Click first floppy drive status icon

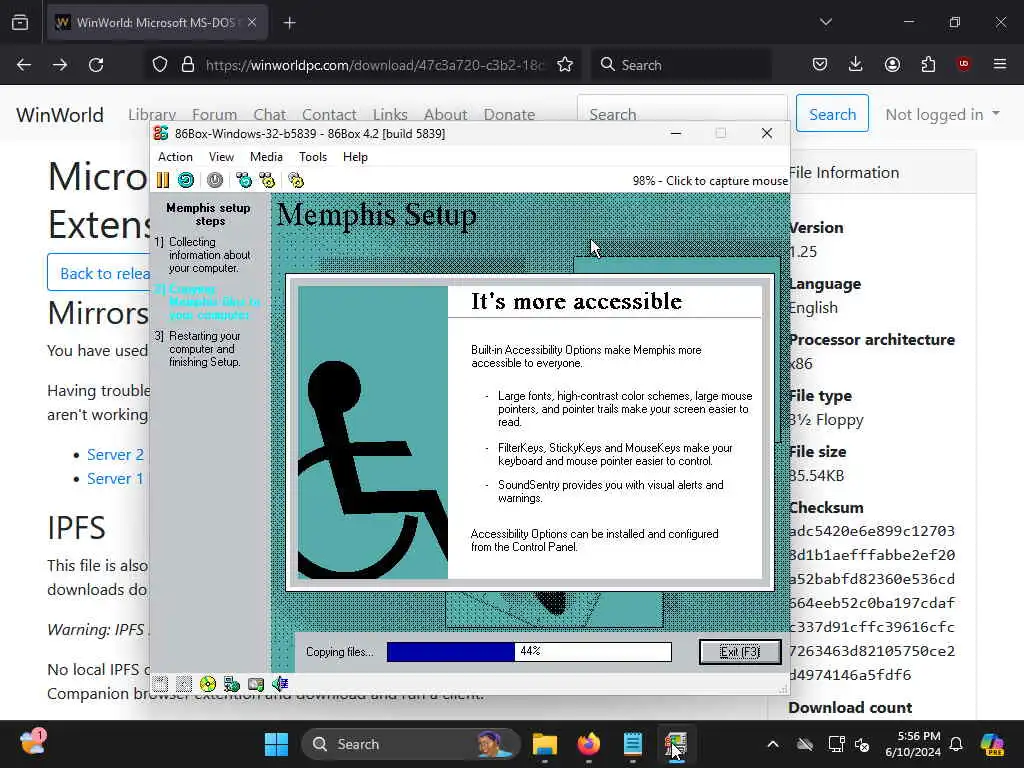161,684
